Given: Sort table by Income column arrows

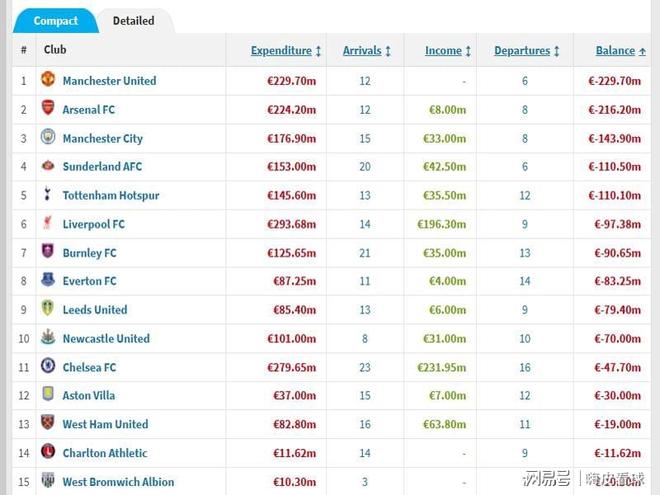Looking at the screenshot, I should (468, 51).
